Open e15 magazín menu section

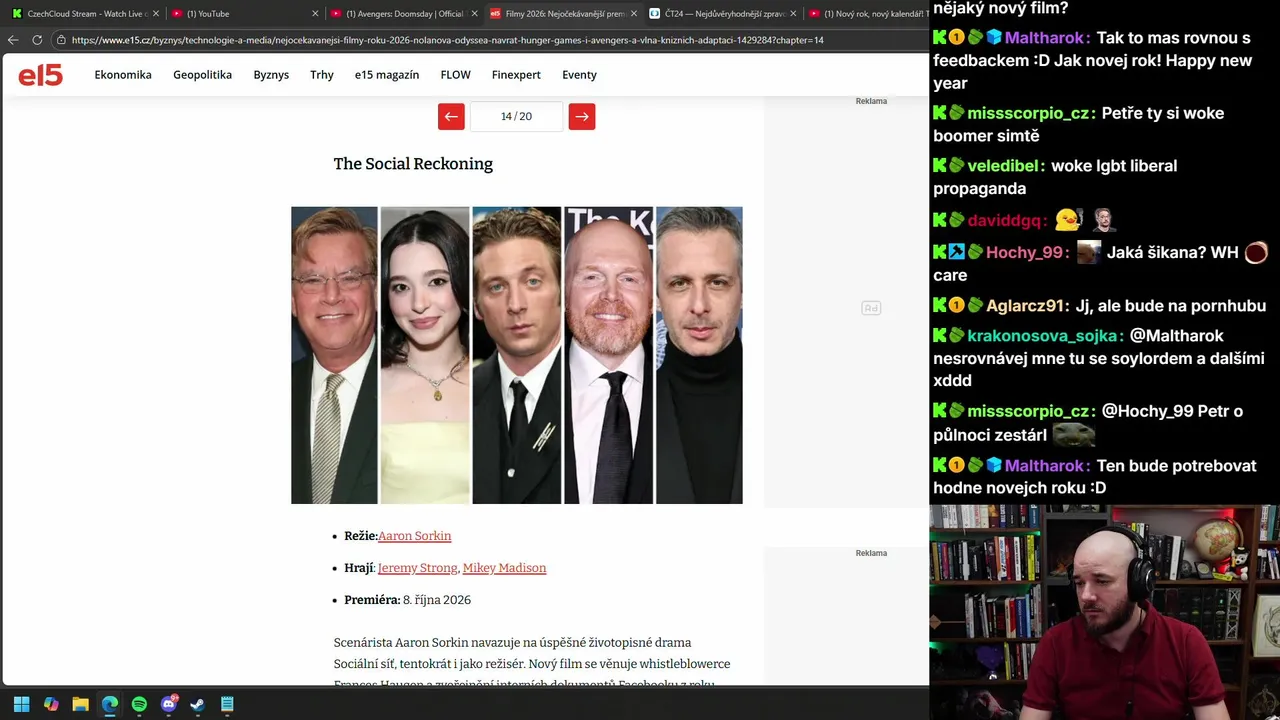coord(387,75)
